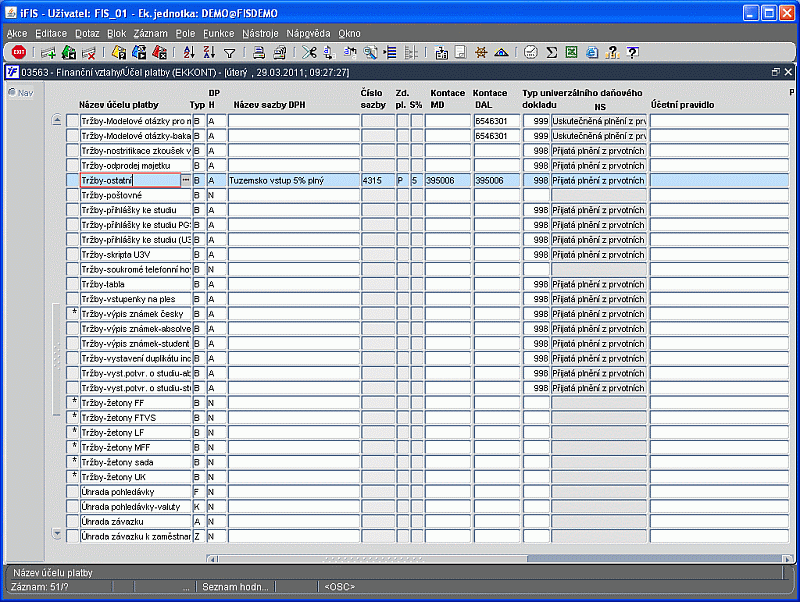The image size is (800, 602).
Task: Click the red EXIT toolbar icon
Action: pos(18,52)
